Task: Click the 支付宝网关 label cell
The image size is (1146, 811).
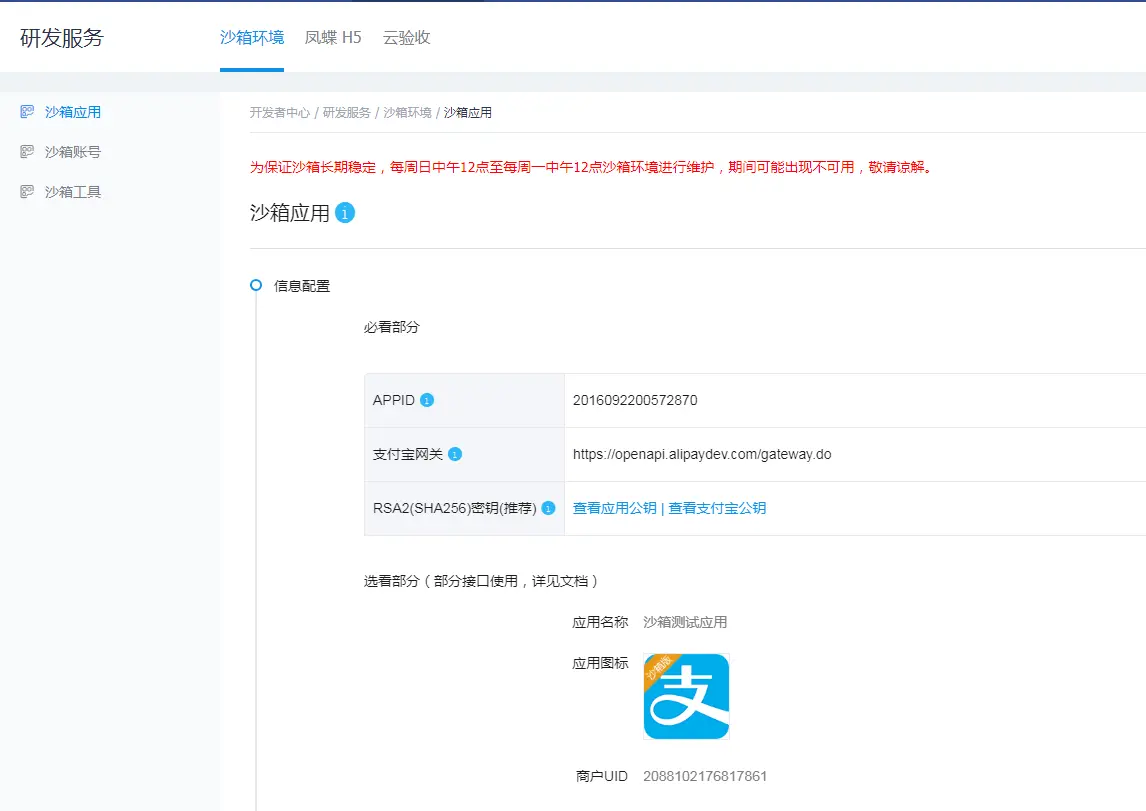Action: tap(465, 454)
